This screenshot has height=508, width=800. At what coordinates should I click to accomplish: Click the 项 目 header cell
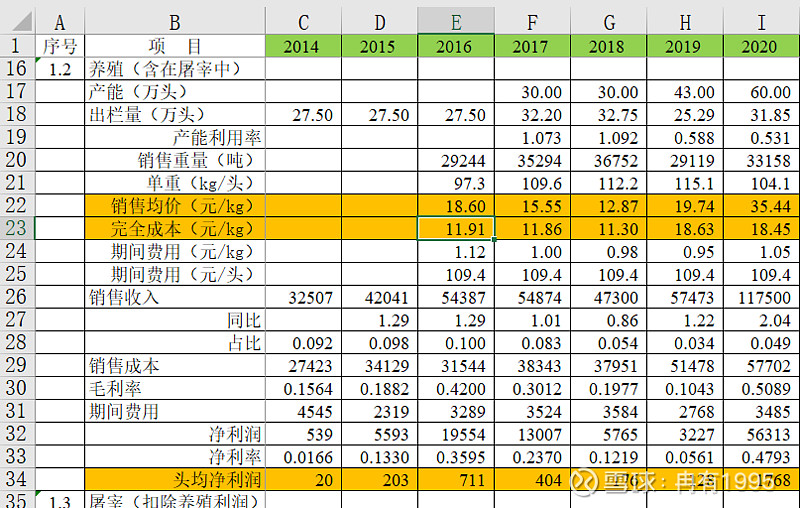click(x=175, y=46)
